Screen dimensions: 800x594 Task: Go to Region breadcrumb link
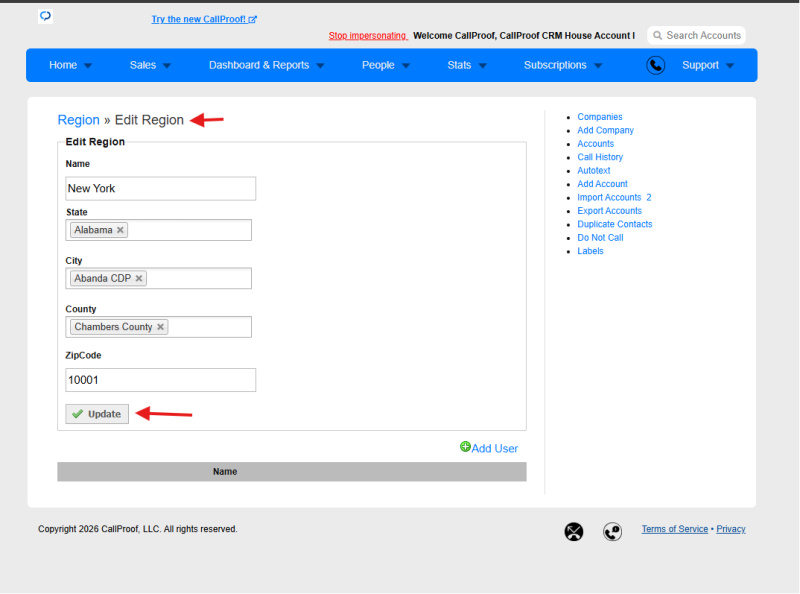(79, 120)
